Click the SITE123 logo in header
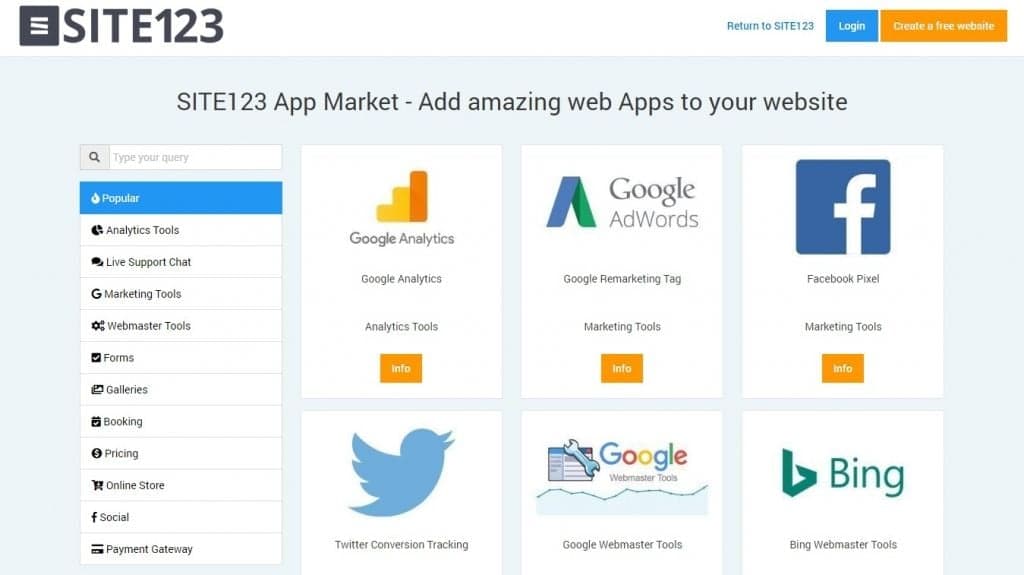Screen dimensions: 1024x575 [121, 26]
